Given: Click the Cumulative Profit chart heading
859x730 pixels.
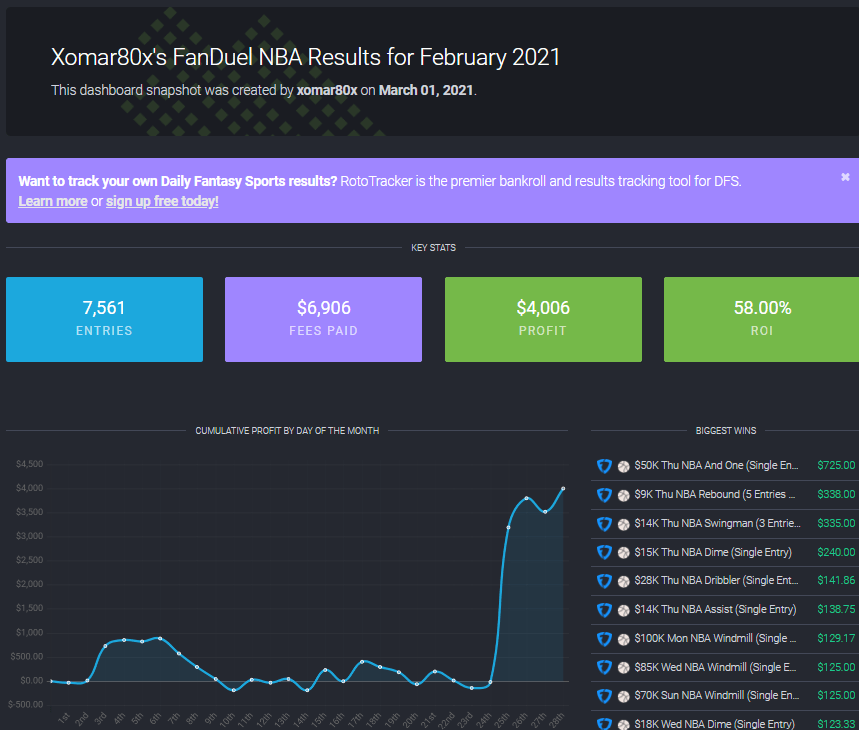Looking at the screenshot, I should pos(287,431).
